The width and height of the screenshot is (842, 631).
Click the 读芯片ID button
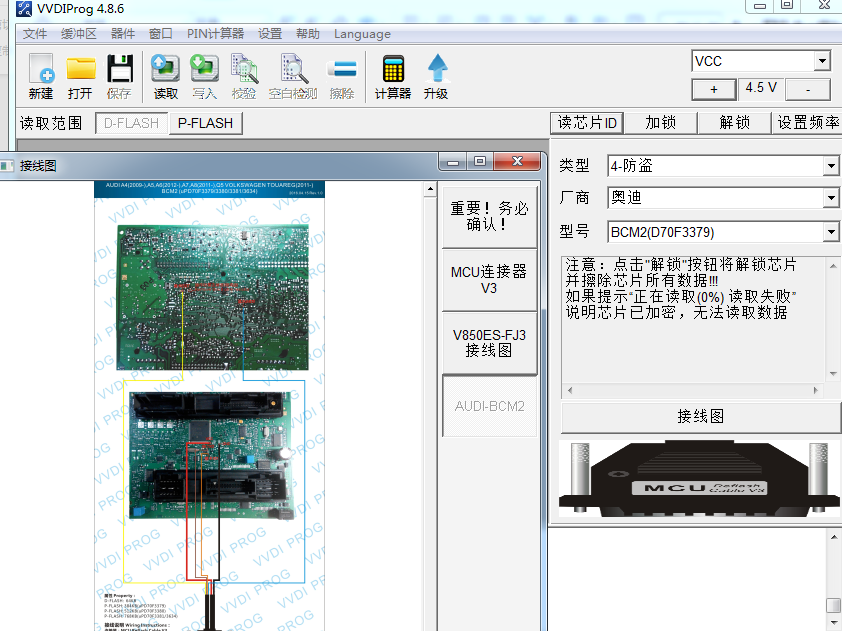click(x=587, y=123)
